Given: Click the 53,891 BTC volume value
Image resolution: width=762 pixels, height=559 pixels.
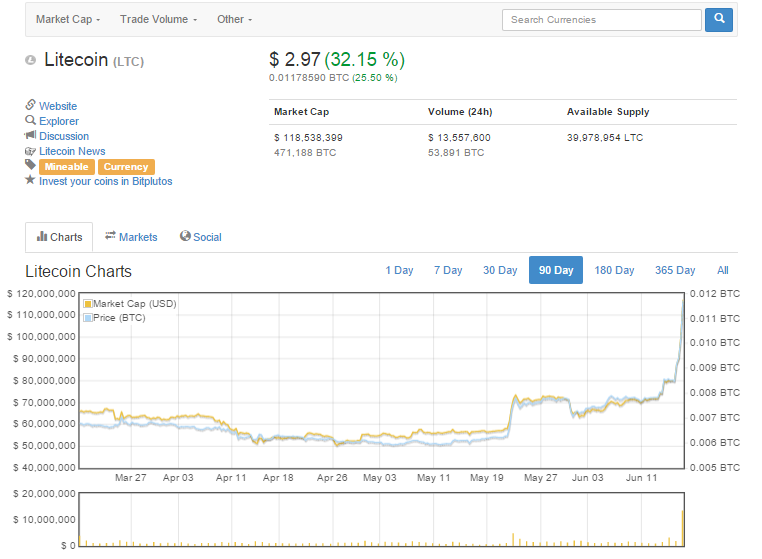Looking at the screenshot, I should [456, 153].
